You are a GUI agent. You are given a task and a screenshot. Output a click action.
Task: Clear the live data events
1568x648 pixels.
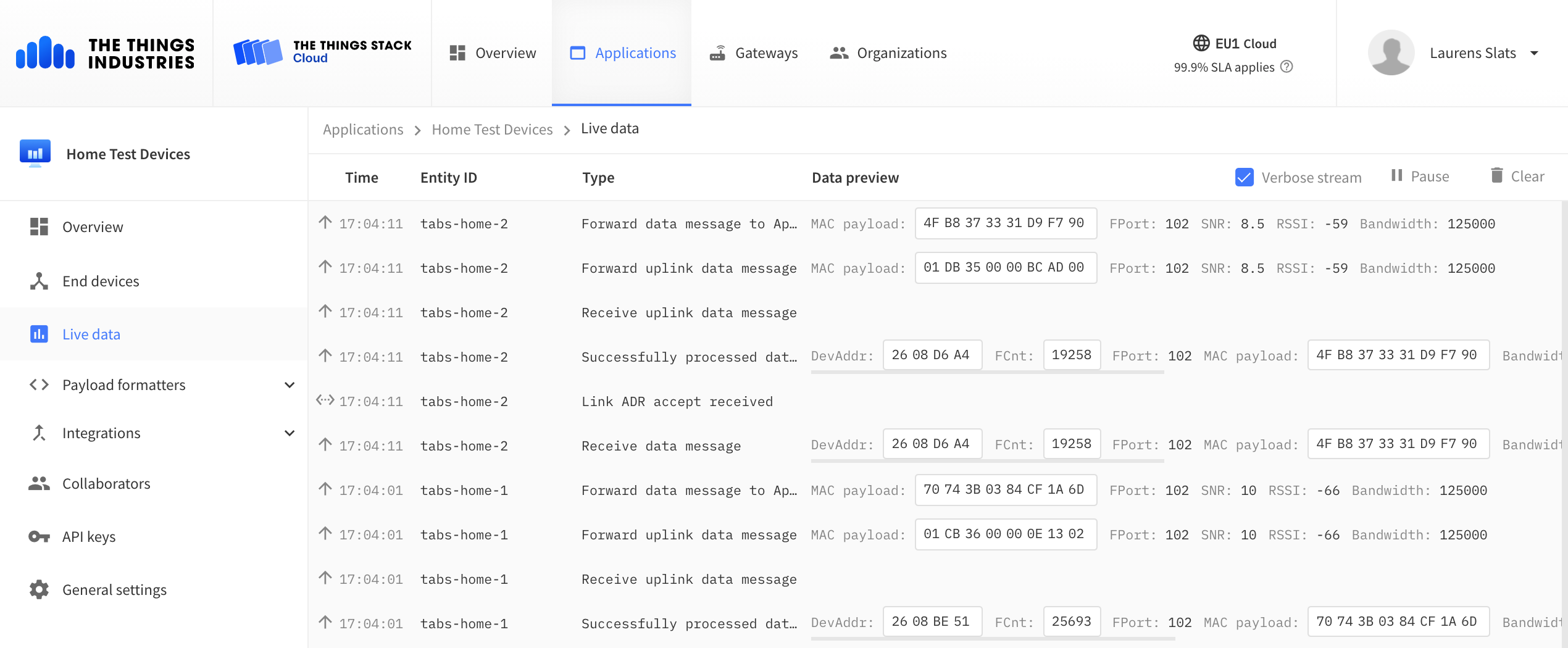pos(1517,177)
